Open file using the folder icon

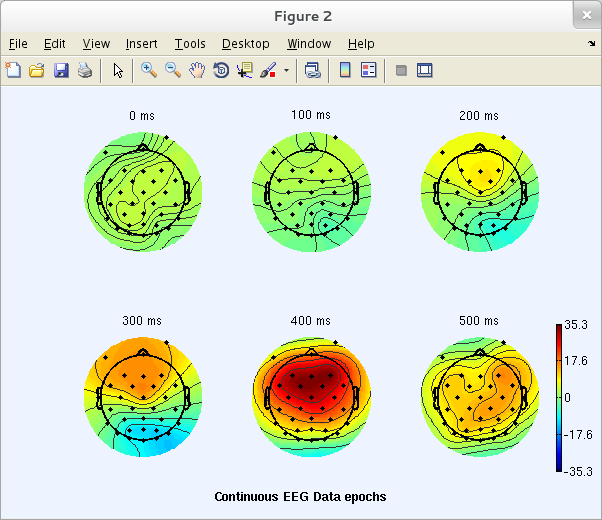coord(36,70)
